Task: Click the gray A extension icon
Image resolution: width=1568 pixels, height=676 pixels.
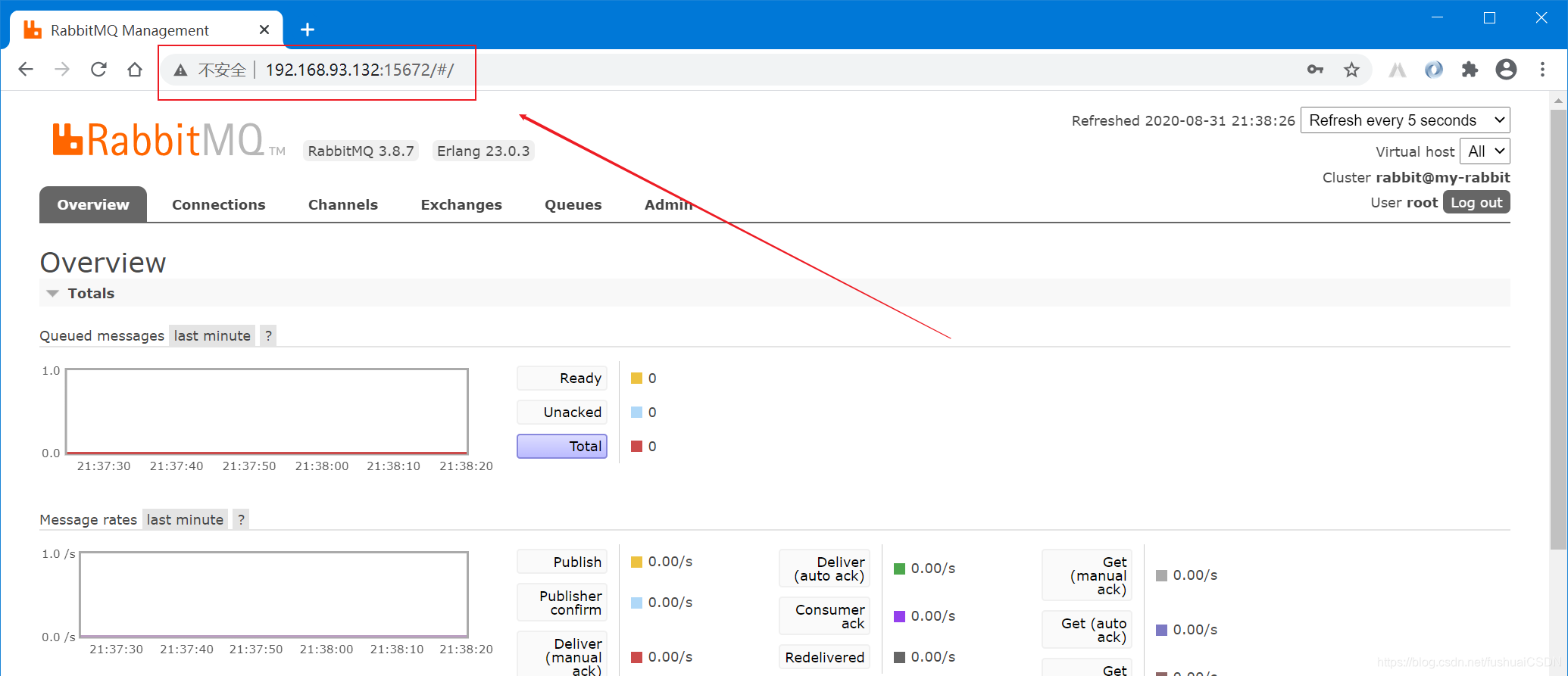Action: point(1397,70)
